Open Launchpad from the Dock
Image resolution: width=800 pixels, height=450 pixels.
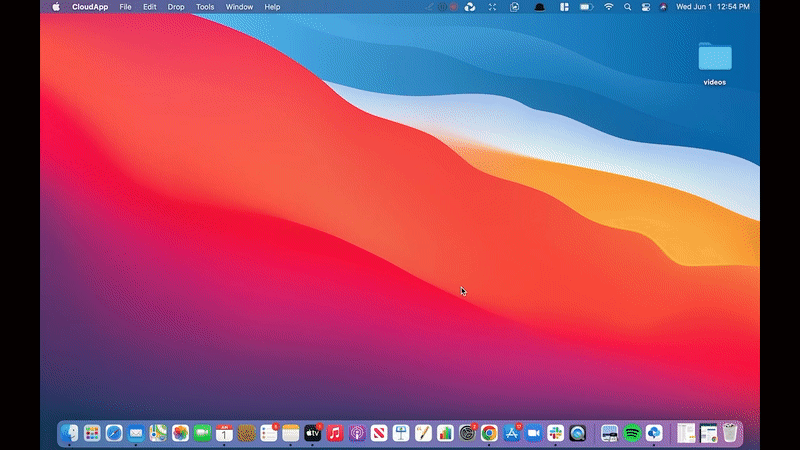click(92, 433)
